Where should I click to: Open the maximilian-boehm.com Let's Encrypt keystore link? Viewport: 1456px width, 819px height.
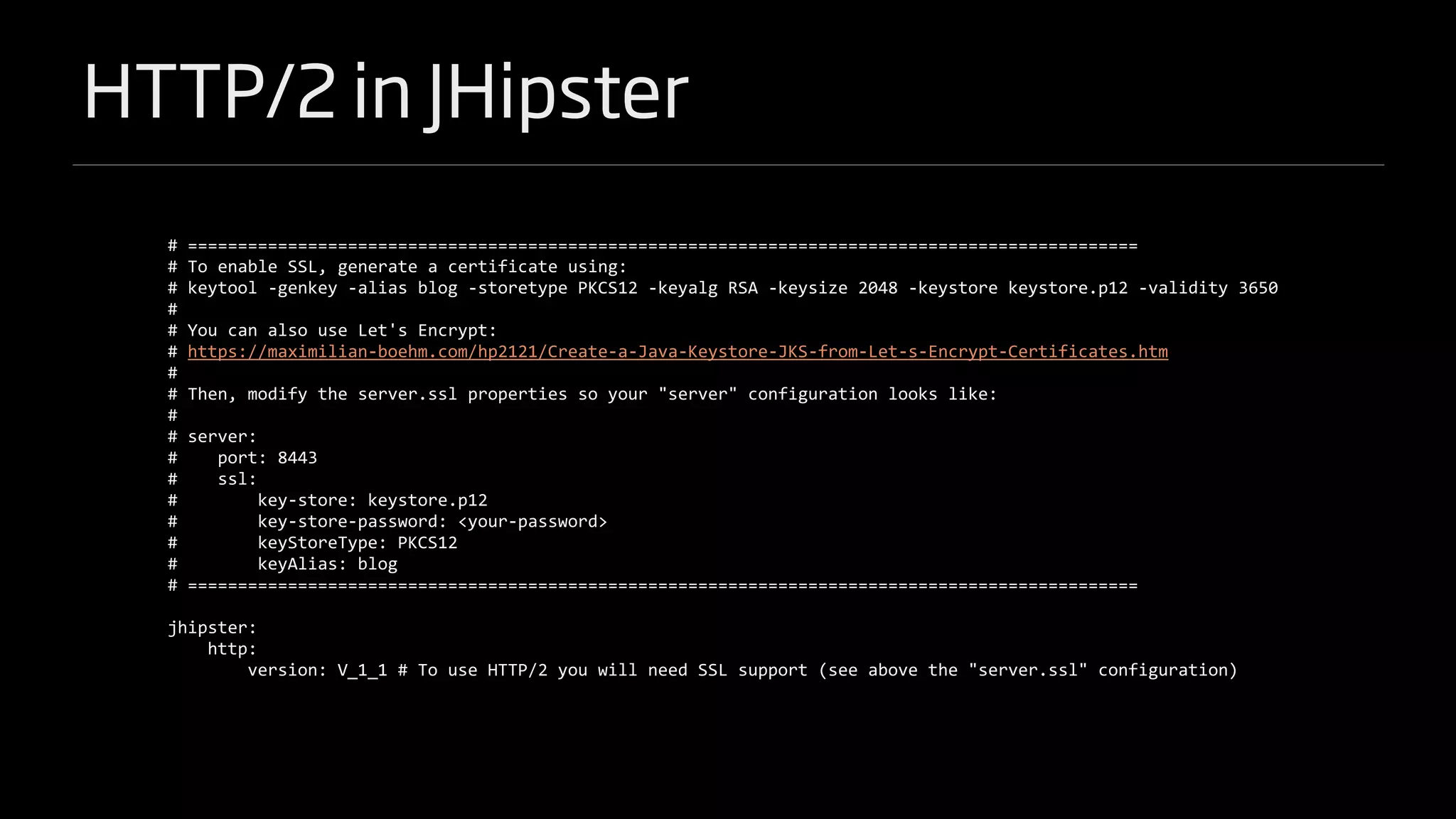[678, 352]
